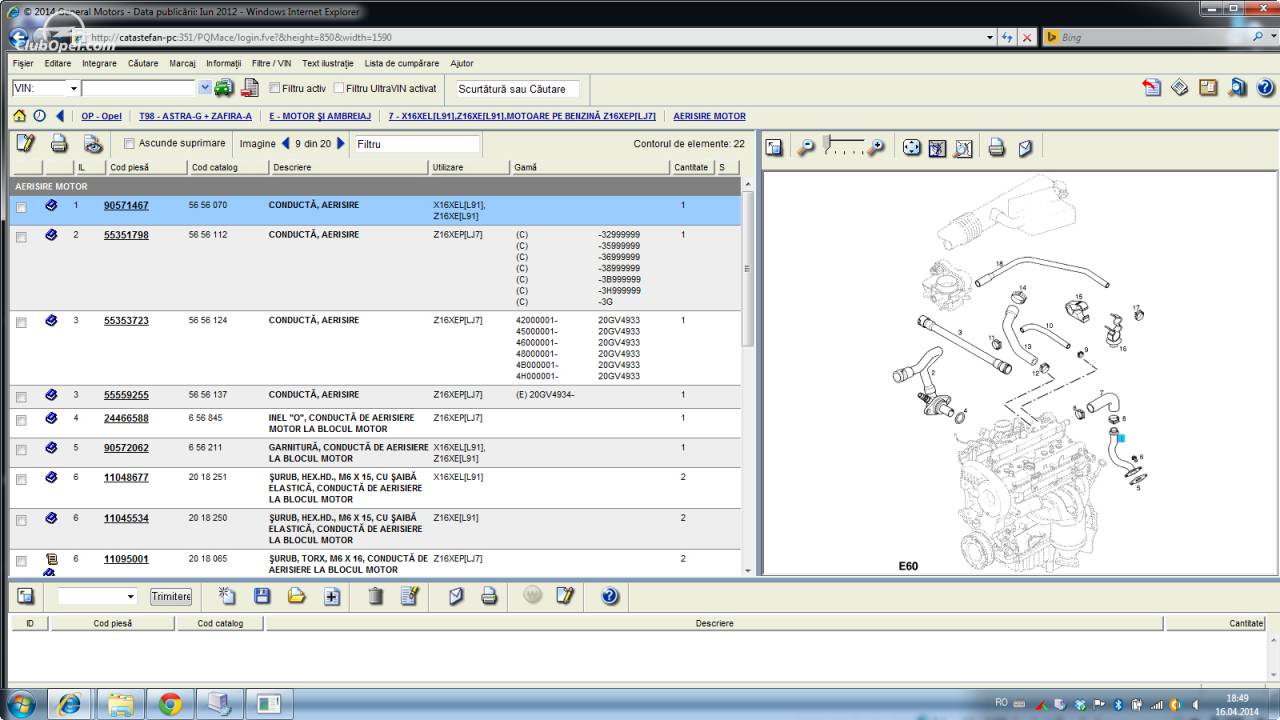This screenshot has height=720, width=1280.
Task: Open the Căutare menu
Action: [143, 63]
